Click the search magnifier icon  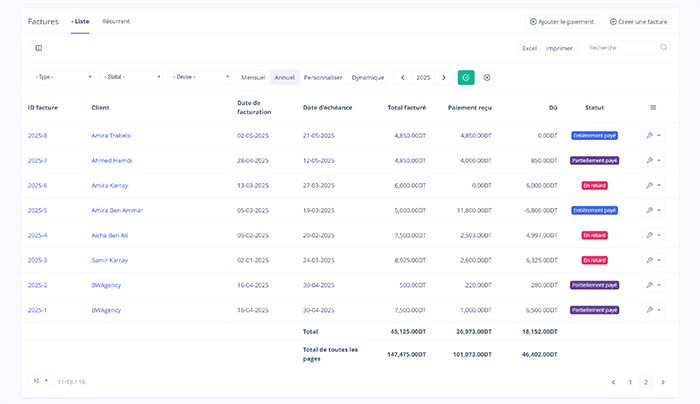[x=663, y=47]
